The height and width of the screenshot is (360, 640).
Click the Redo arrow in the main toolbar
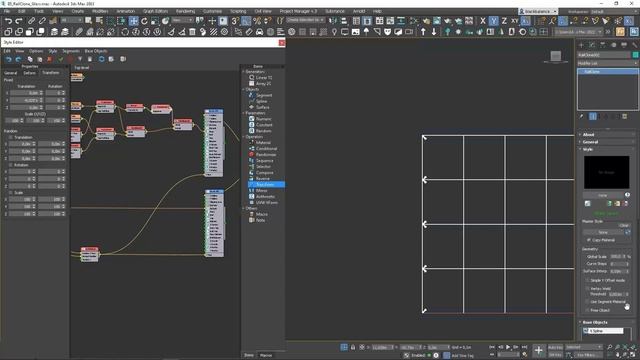pos(19,20)
